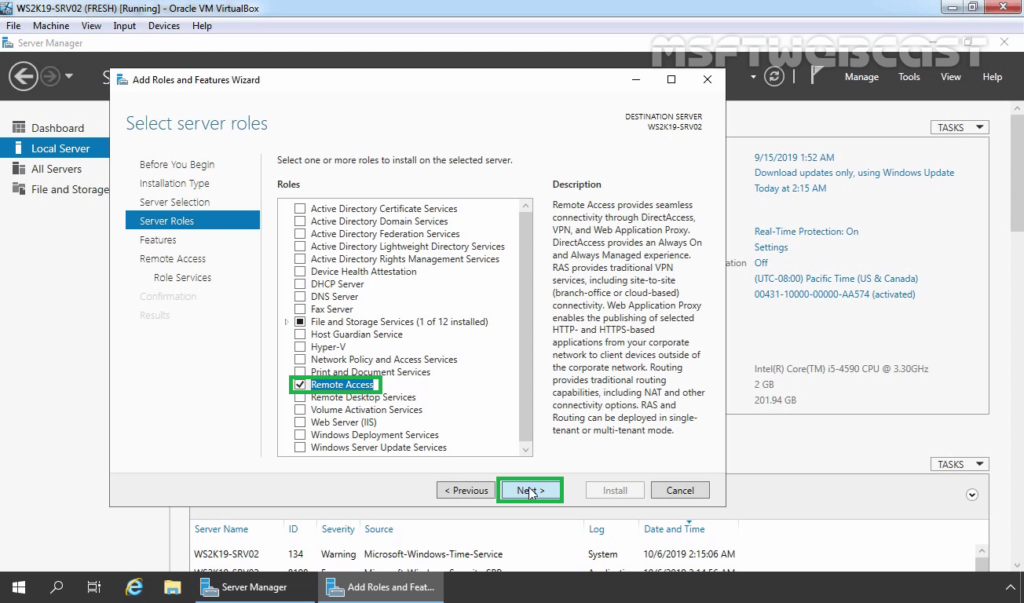Open the Windows Start button

pyautogui.click(x=18, y=587)
